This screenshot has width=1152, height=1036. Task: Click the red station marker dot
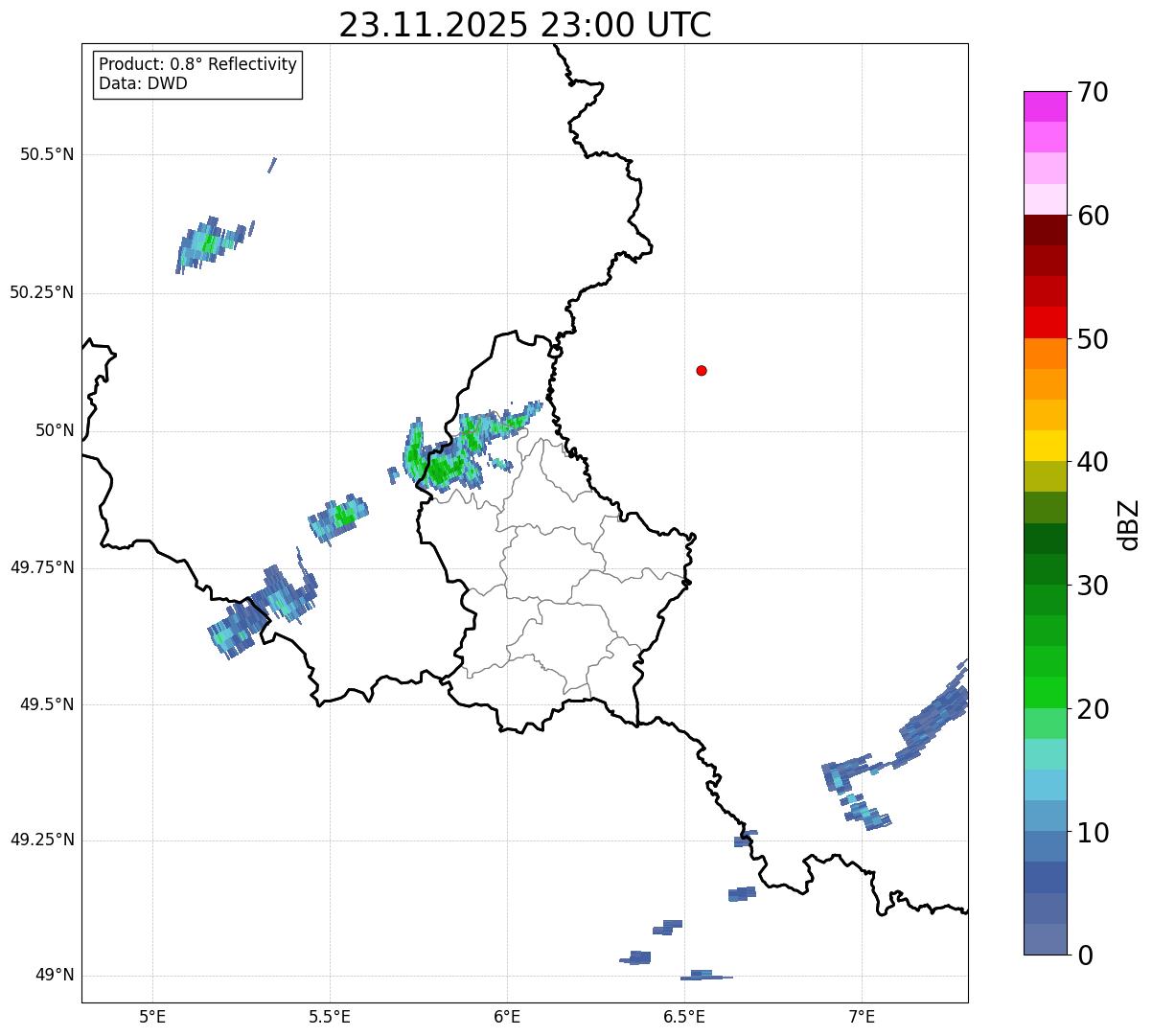702,370
